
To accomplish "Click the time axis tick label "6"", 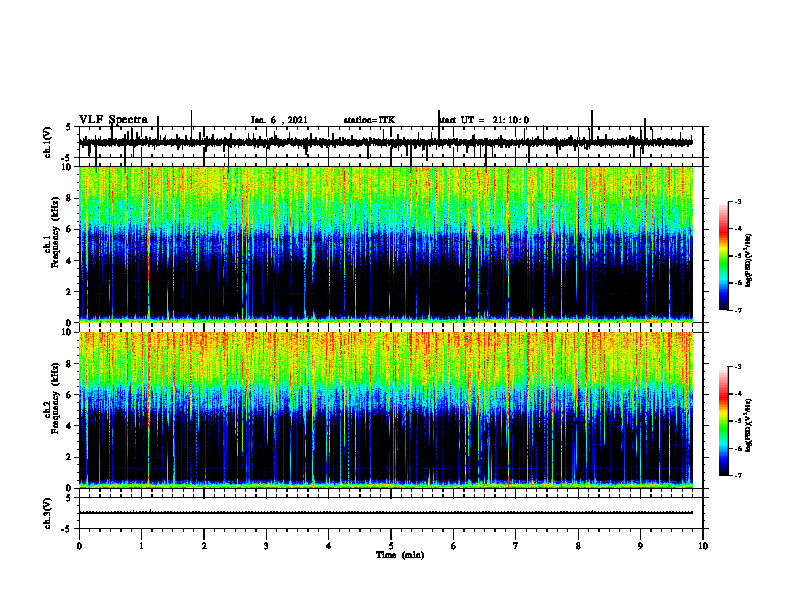I will (454, 546).
